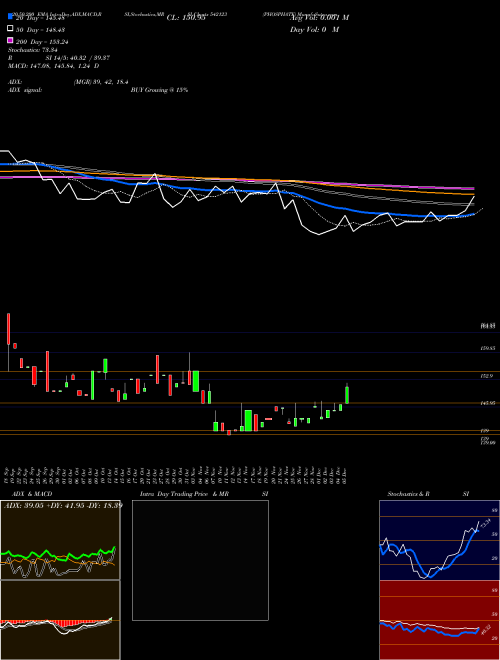
Task: Click the Avg Vol: 0.001 M value
Action: (x=319, y=18)
